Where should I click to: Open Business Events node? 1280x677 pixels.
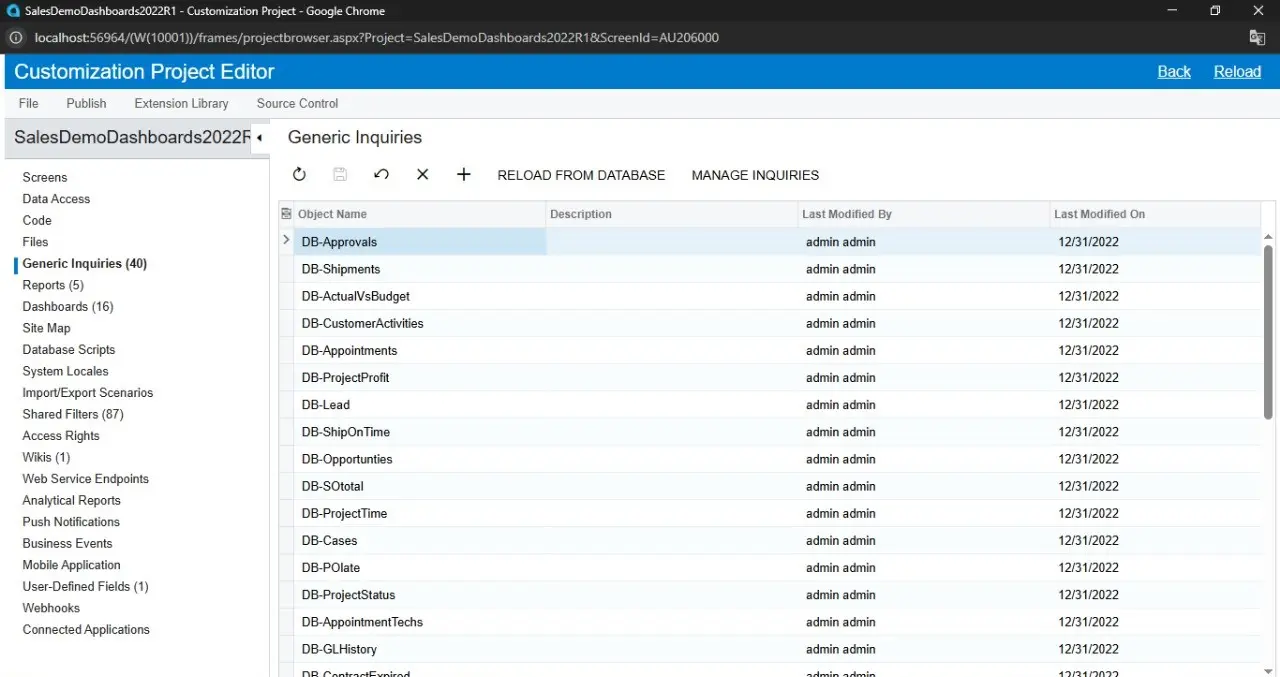click(67, 543)
